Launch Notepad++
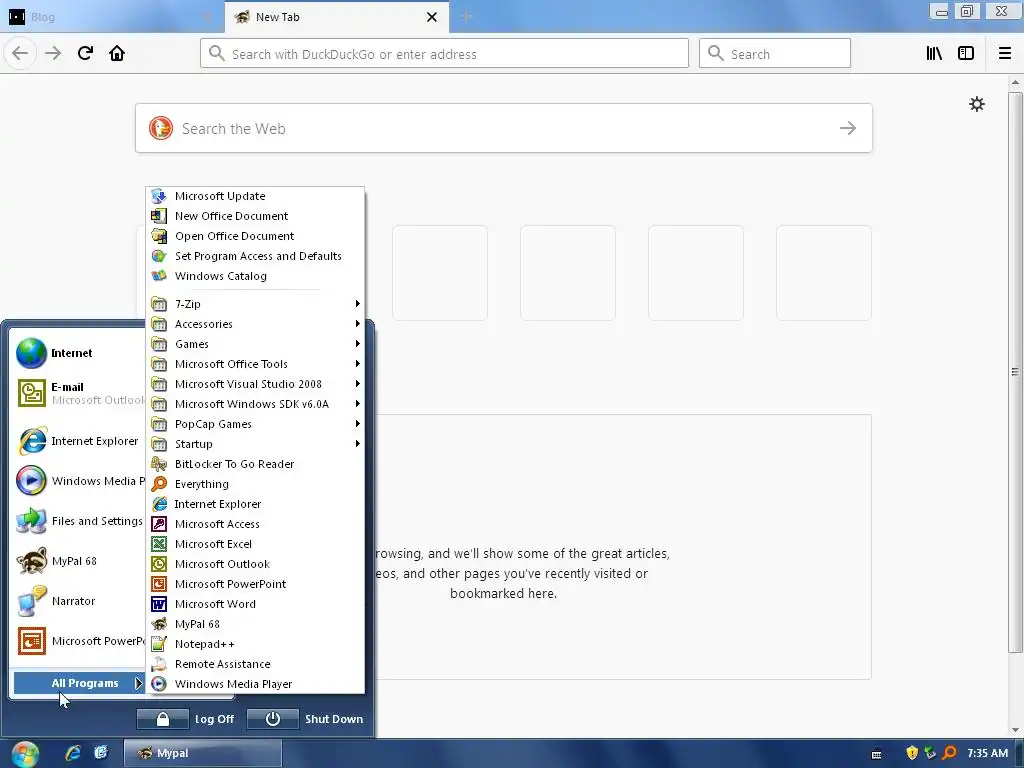 tap(255, 644)
